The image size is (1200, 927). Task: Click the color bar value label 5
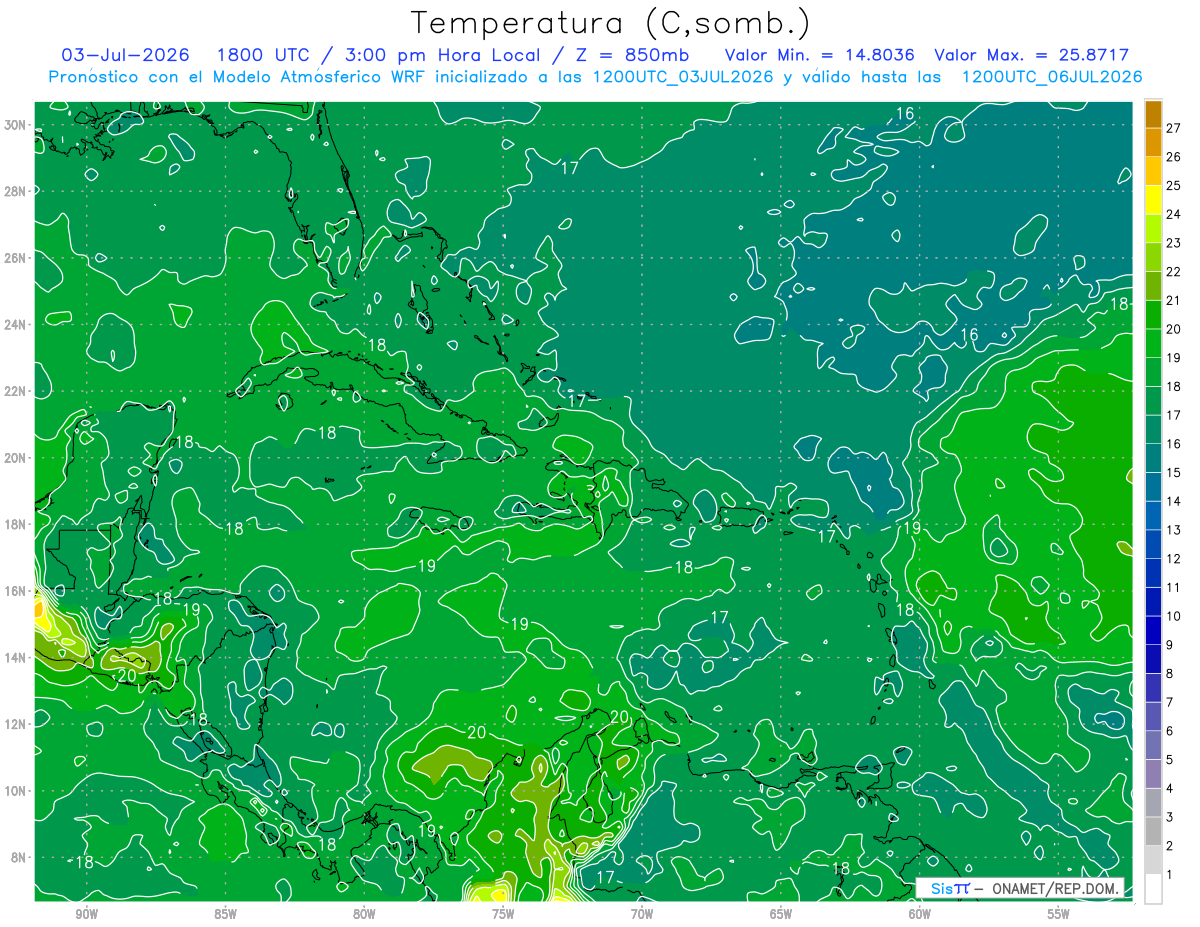1170,760
